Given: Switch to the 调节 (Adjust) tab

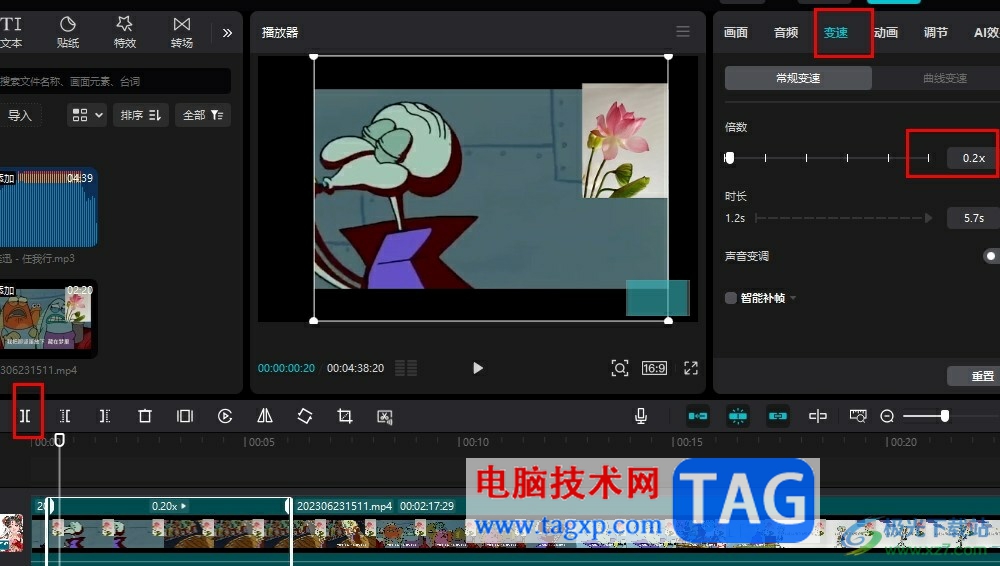Looking at the screenshot, I should tap(936, 33).
